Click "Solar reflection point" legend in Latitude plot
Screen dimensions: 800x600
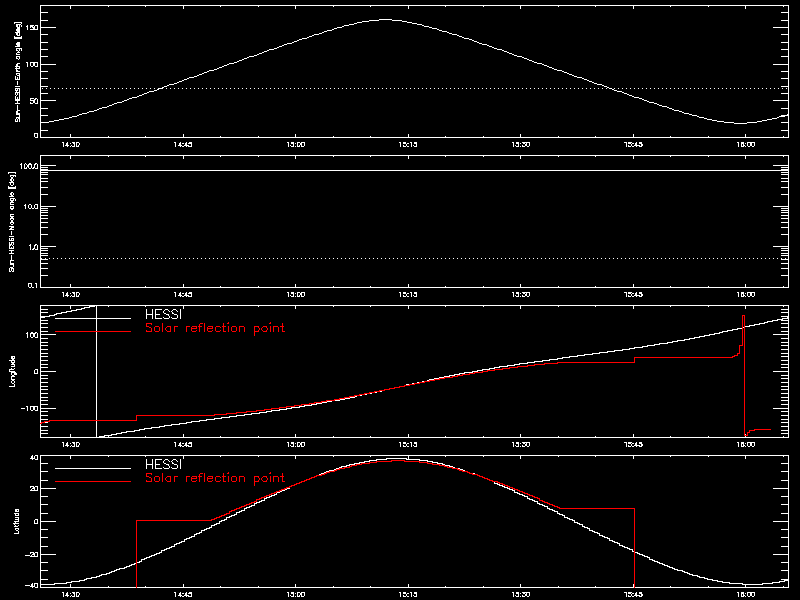(215, 478)
